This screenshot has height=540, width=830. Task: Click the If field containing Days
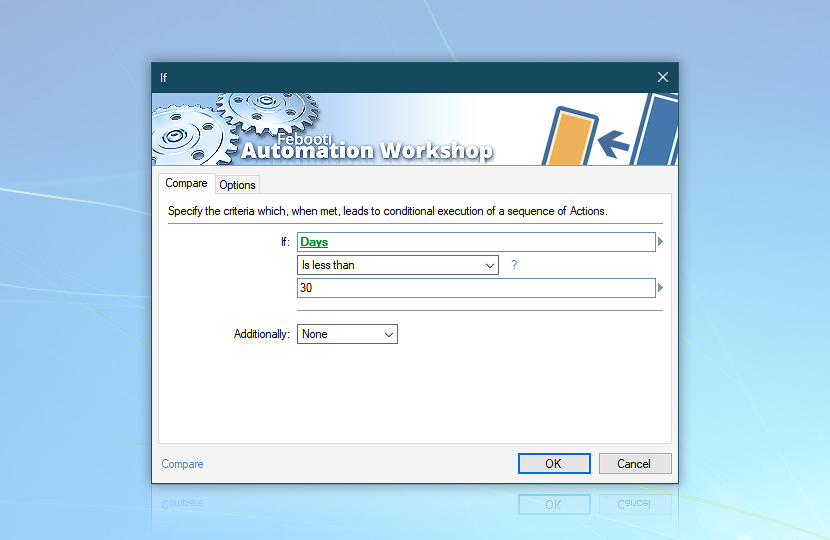(476, 242)
